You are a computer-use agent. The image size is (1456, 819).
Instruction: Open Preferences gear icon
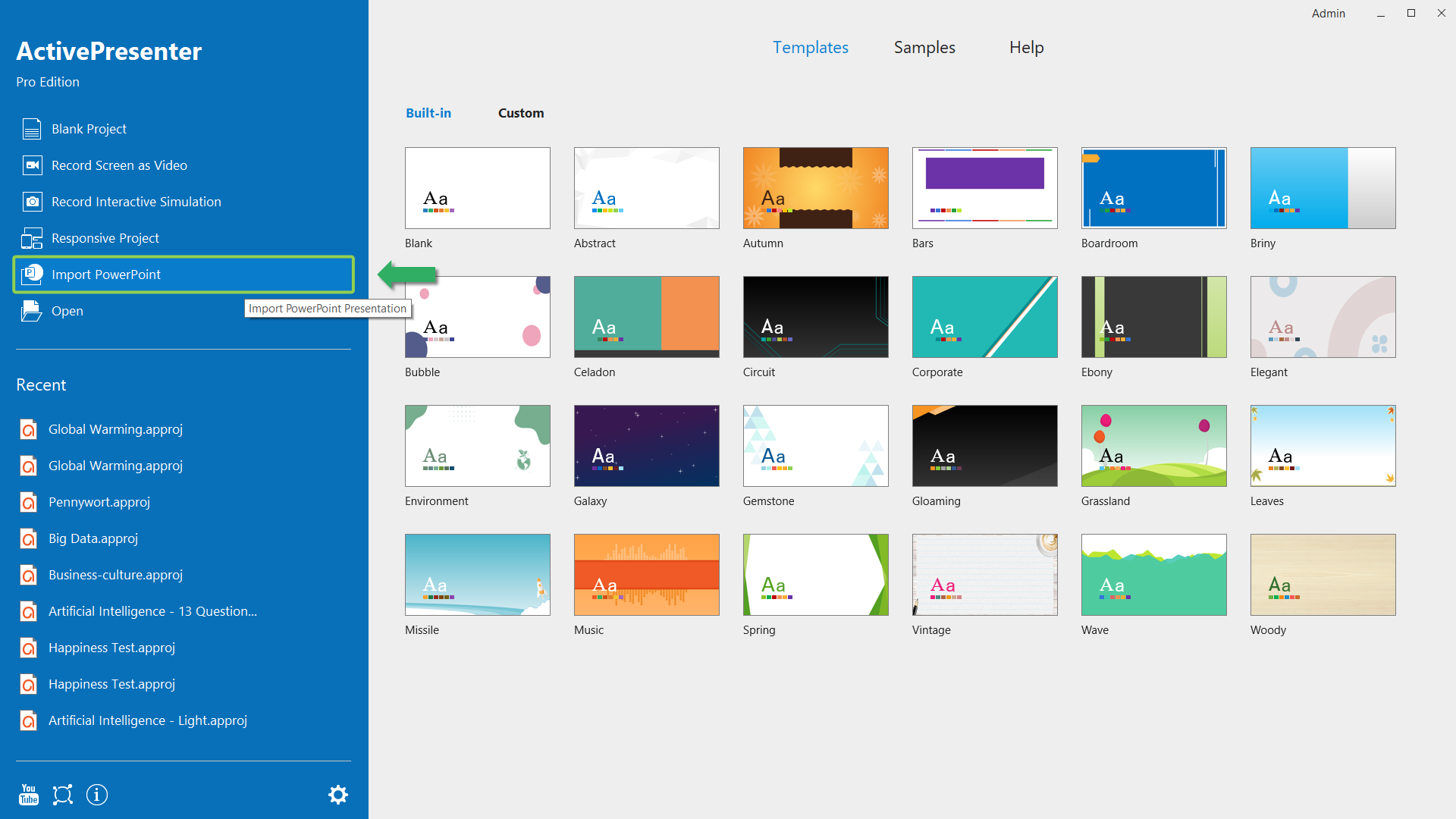point(338,795)
